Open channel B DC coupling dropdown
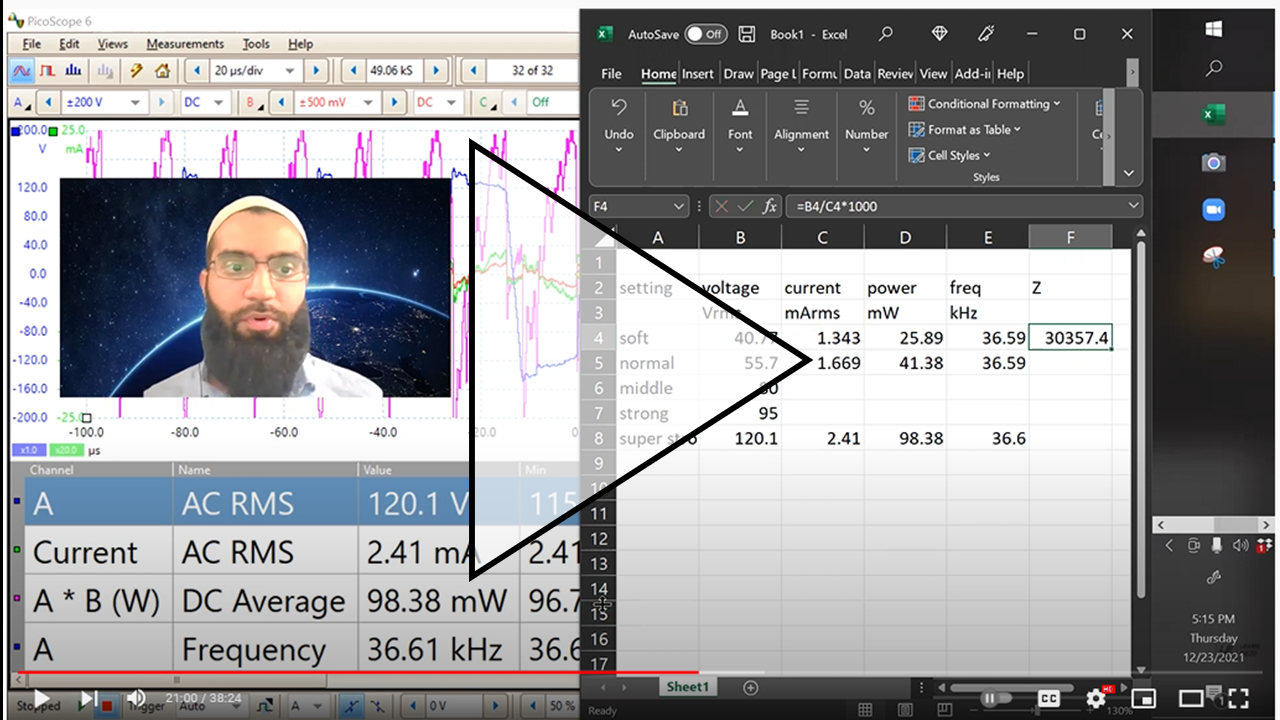The image size is (1280, 720). (453, 102)
